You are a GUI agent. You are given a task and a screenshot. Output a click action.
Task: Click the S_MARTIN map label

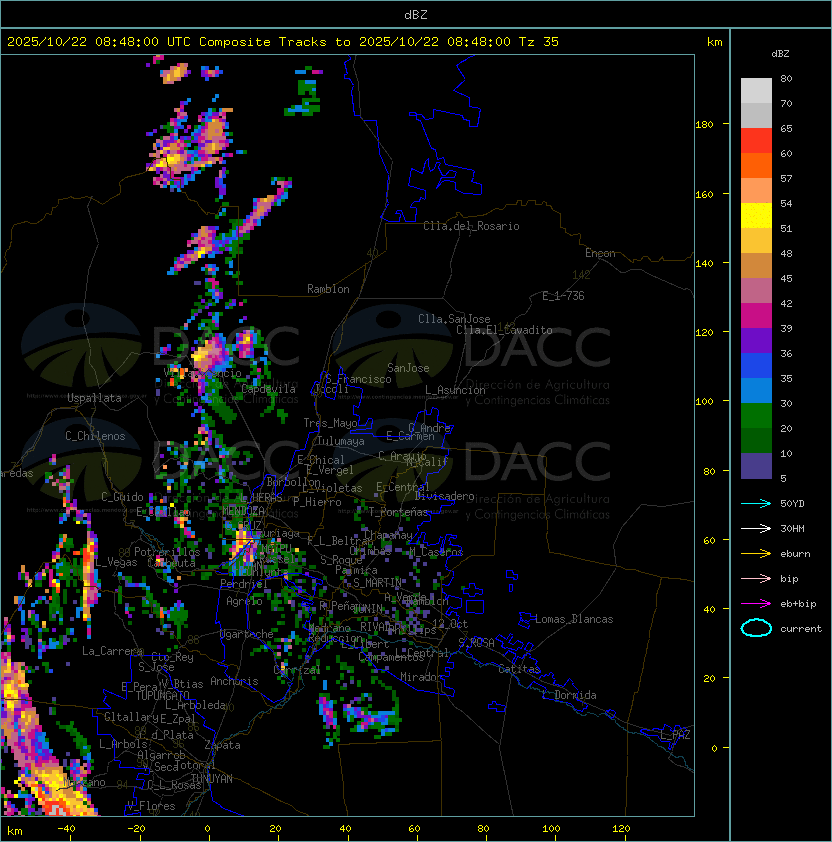[377, 583]
